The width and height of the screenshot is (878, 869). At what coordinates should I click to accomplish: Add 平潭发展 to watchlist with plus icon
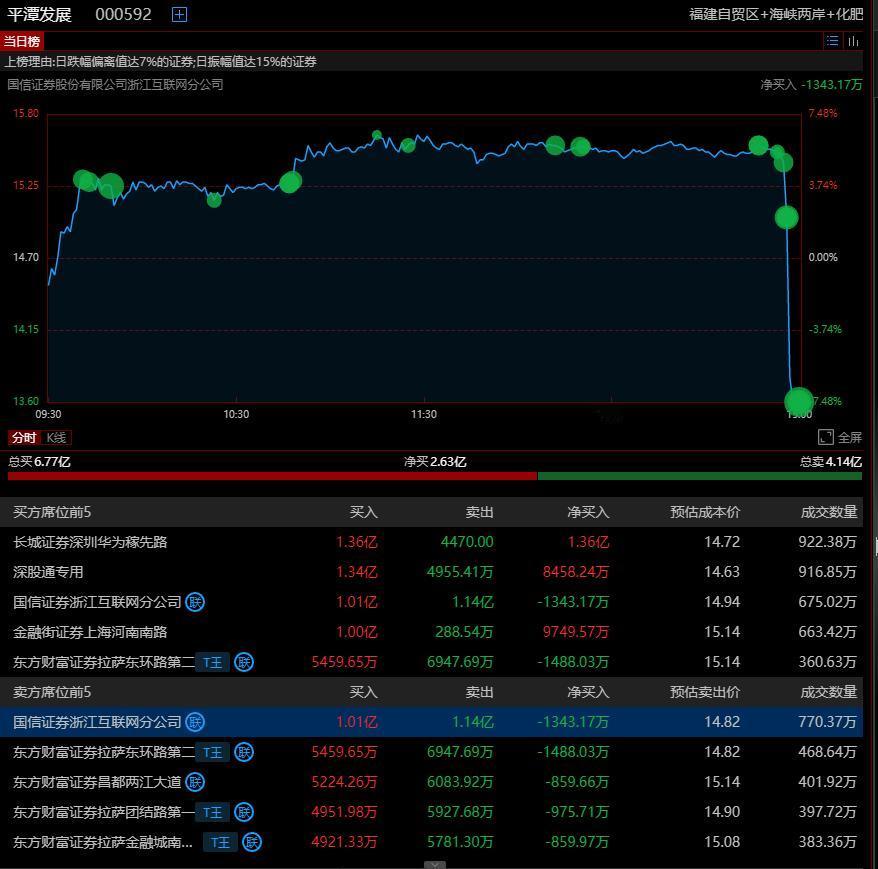tap(179, 15)
